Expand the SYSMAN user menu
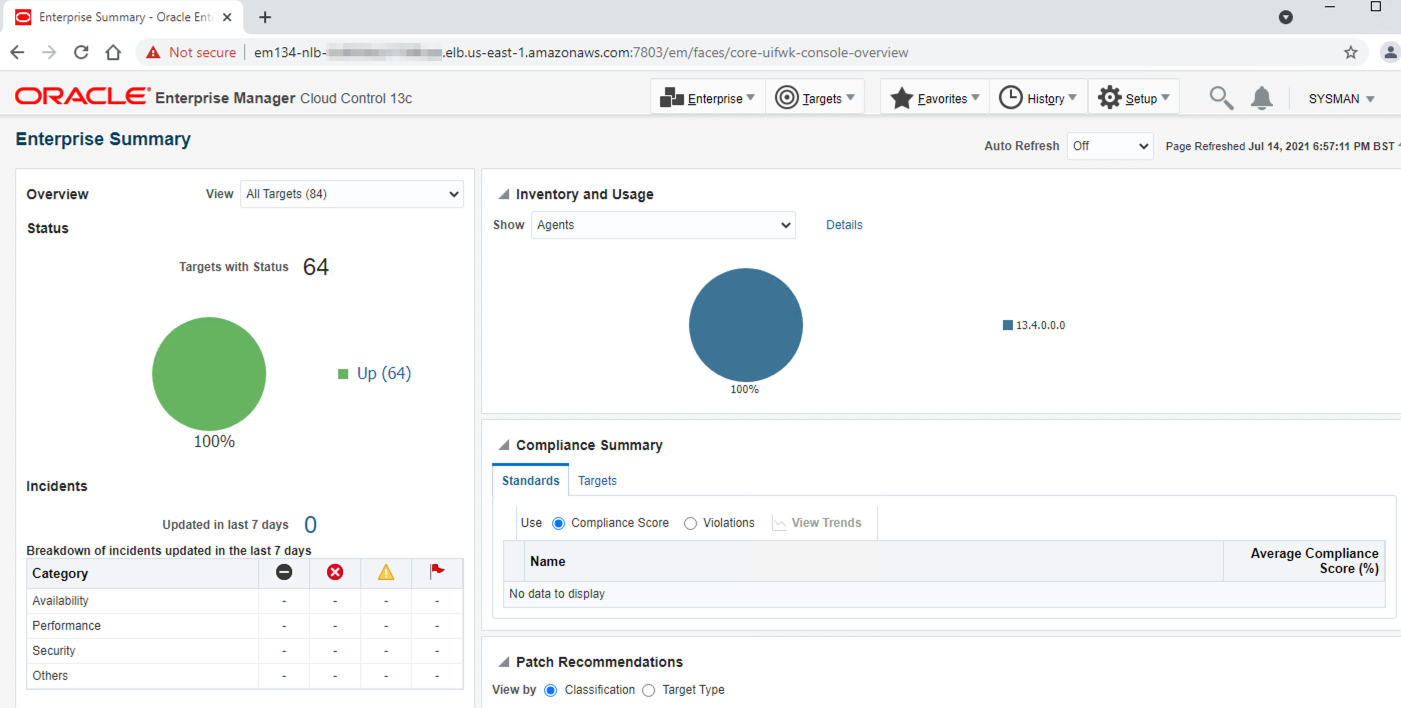This screenshot has height=708, width=1401. point(1342,99)
